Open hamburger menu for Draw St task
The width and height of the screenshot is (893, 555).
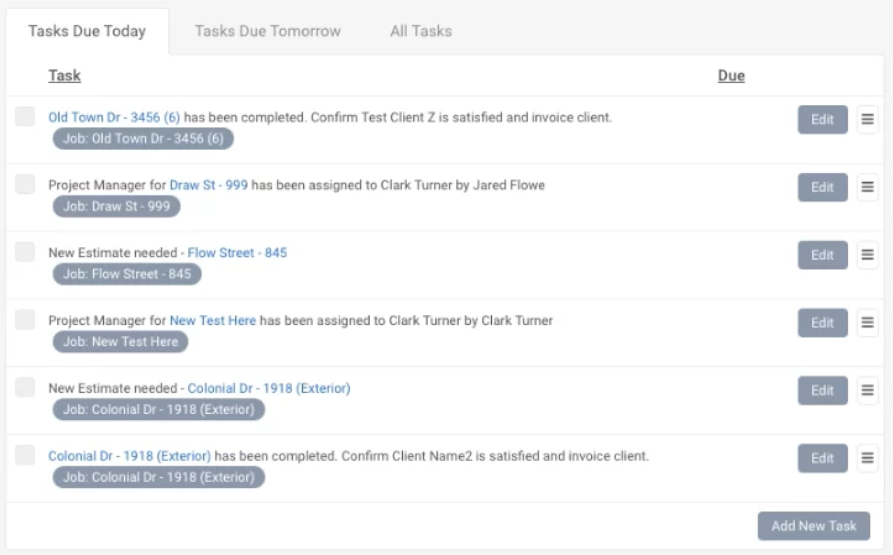click(x=867, y=187)
